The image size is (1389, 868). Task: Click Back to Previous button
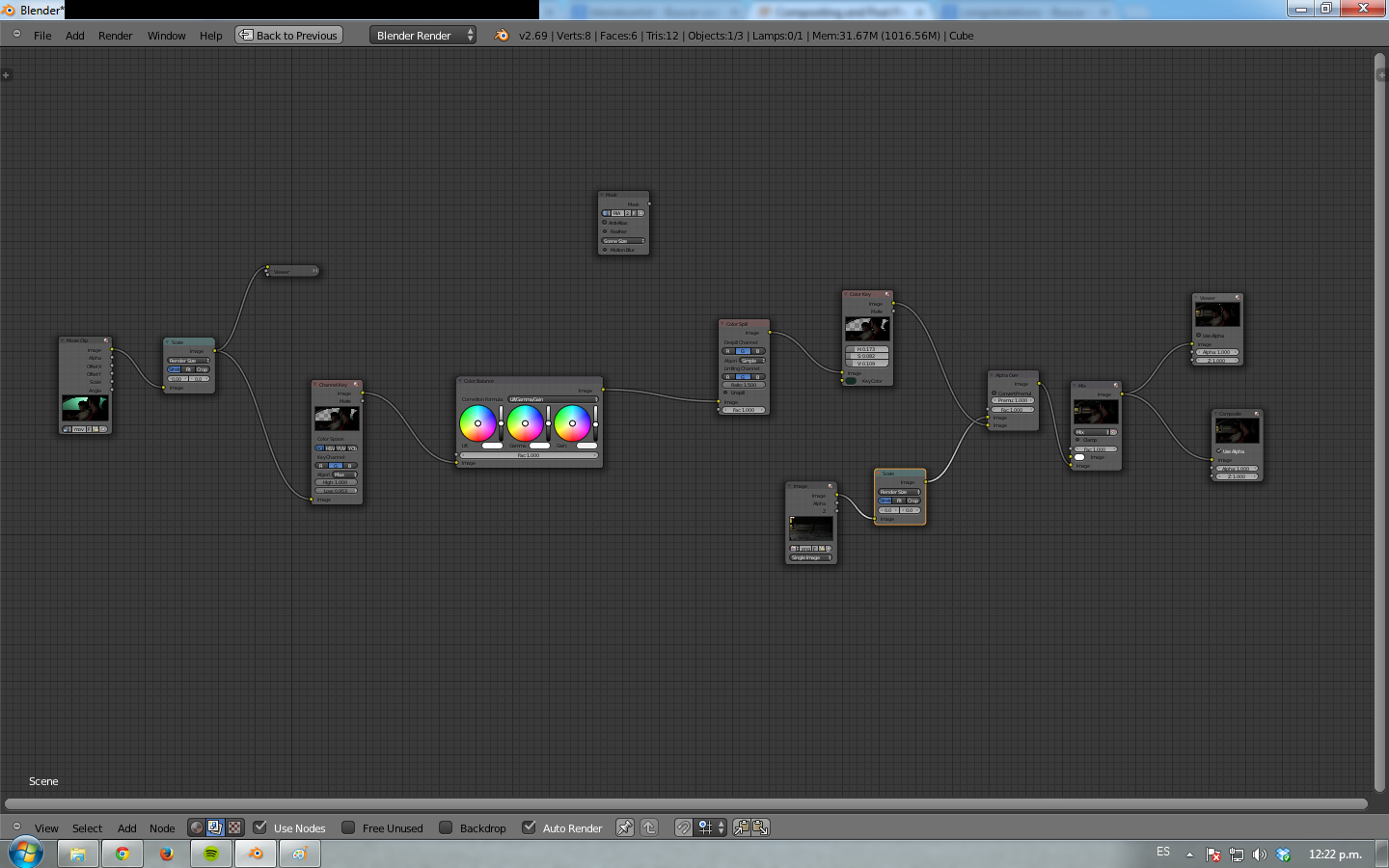point(288,35)
